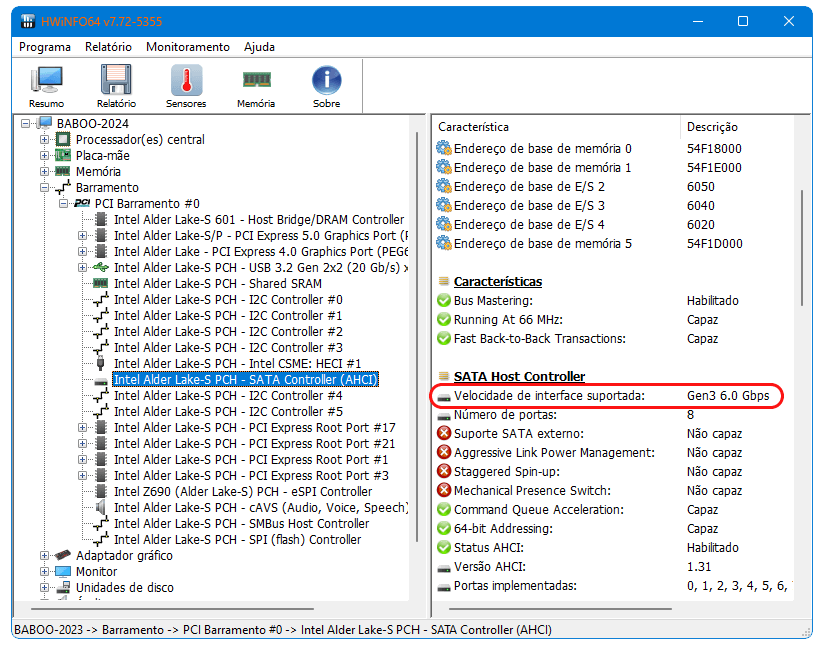Click the 'Número de portas:' row
819x651 pixels.
tap(614, 415)
